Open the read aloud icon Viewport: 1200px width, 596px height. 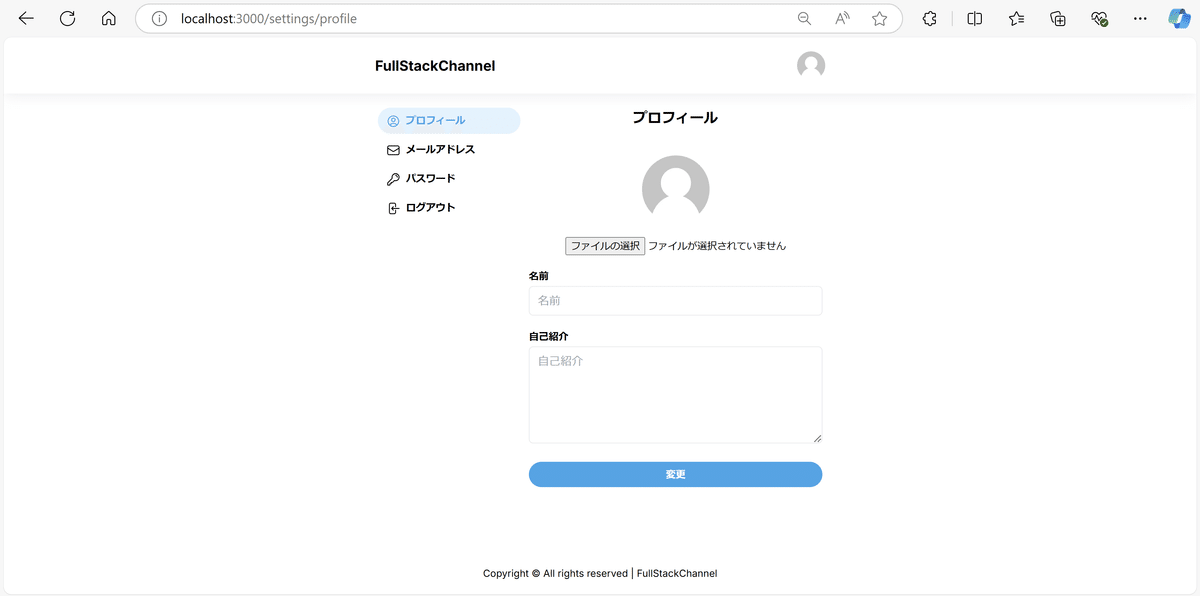842,18
